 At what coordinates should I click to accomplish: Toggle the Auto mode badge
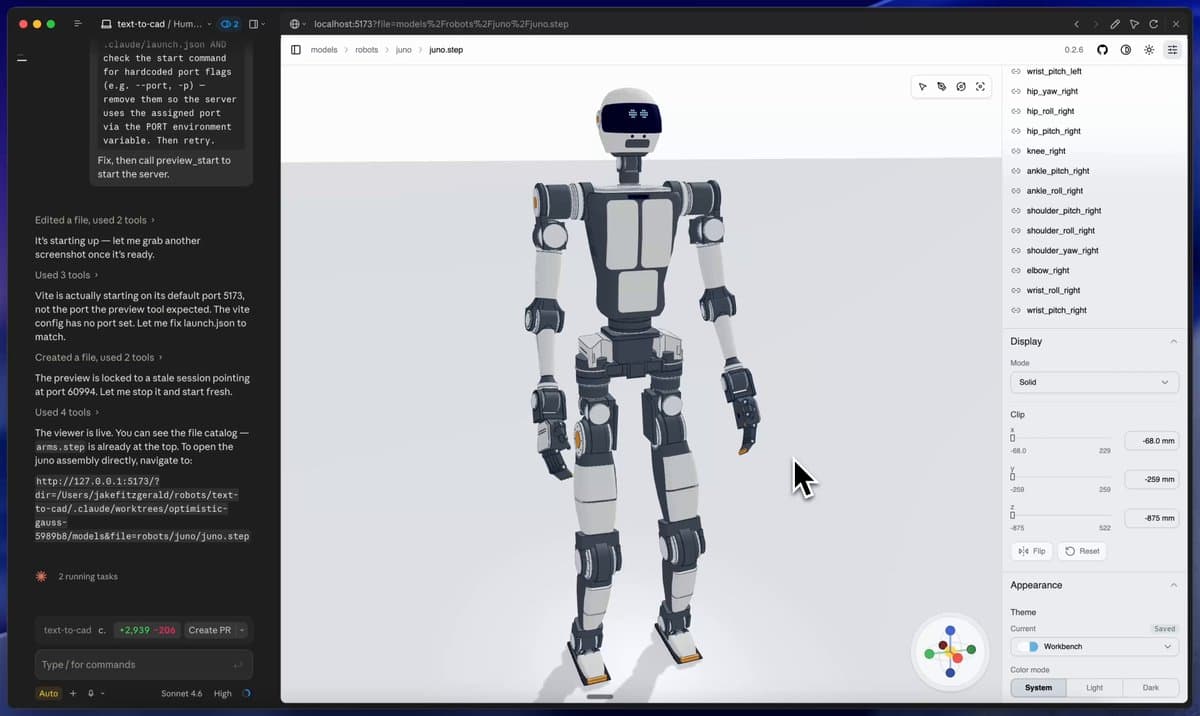(x=48, y=693)
